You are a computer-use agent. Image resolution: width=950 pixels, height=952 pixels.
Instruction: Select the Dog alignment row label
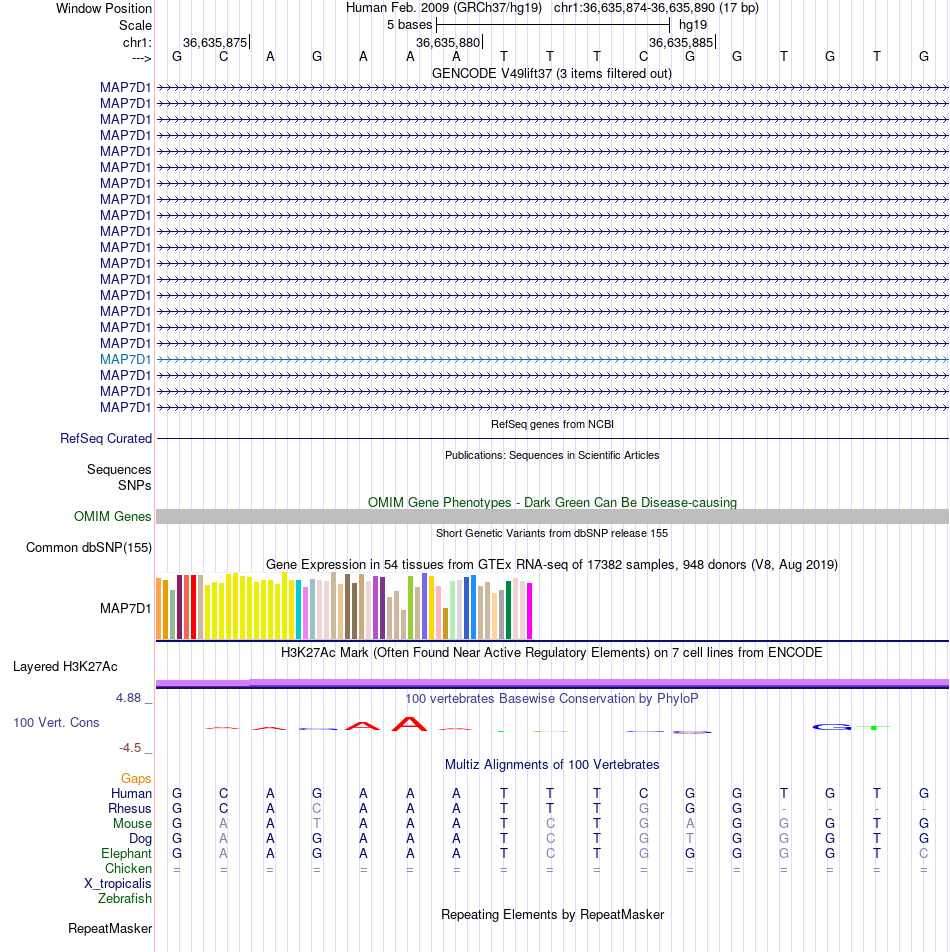click(x=140, y=838)
